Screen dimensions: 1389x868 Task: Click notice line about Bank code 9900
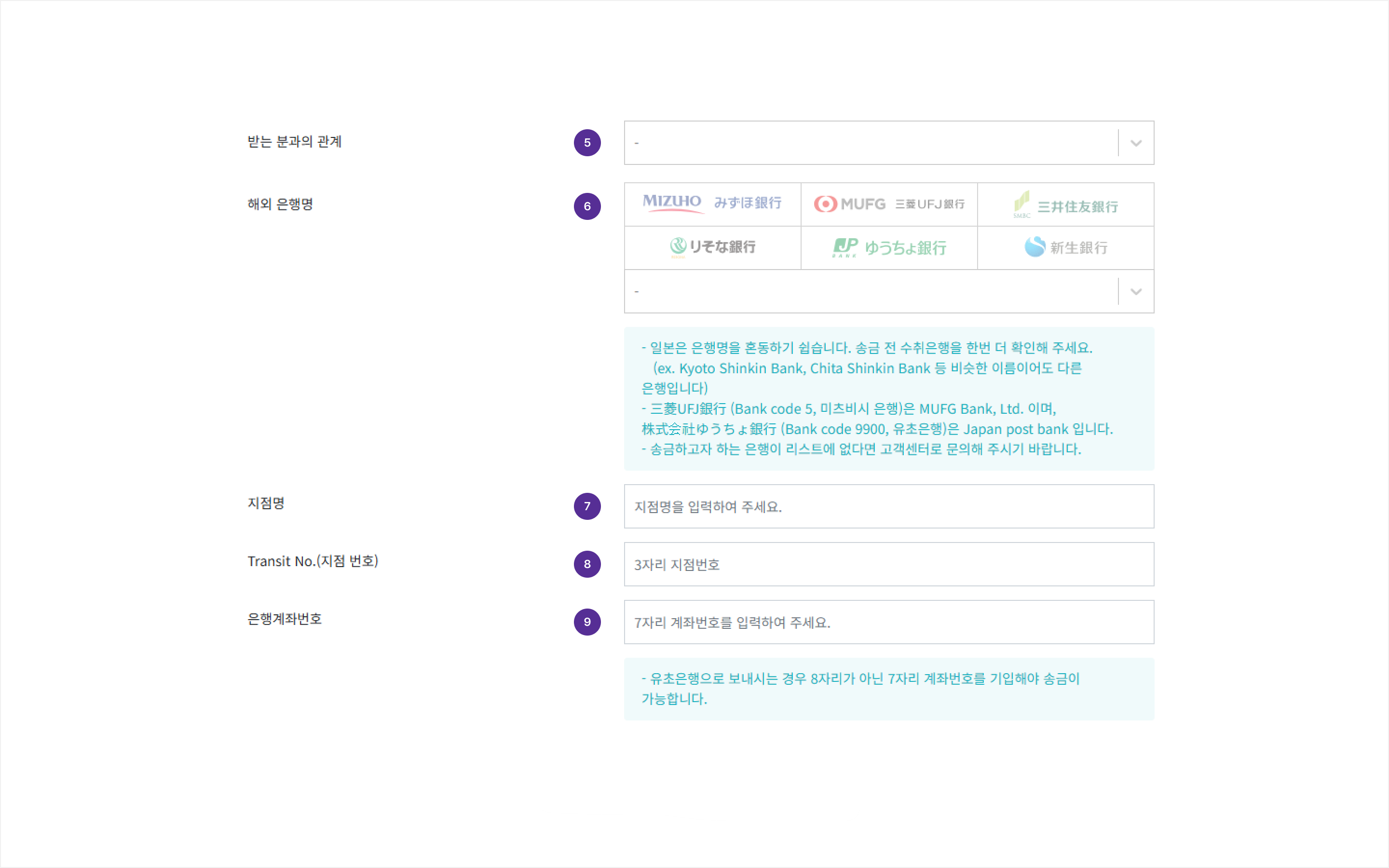click(877, 429)
